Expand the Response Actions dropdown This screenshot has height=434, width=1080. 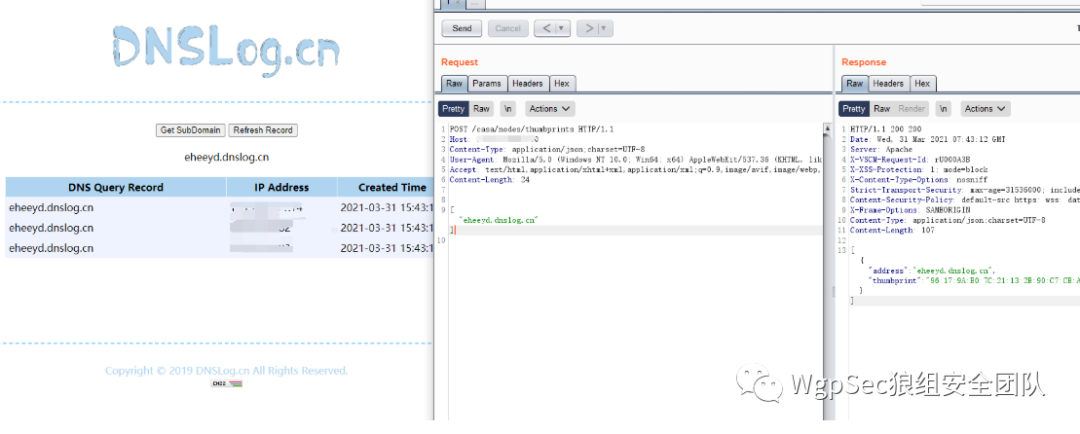(x=986, y=109)
